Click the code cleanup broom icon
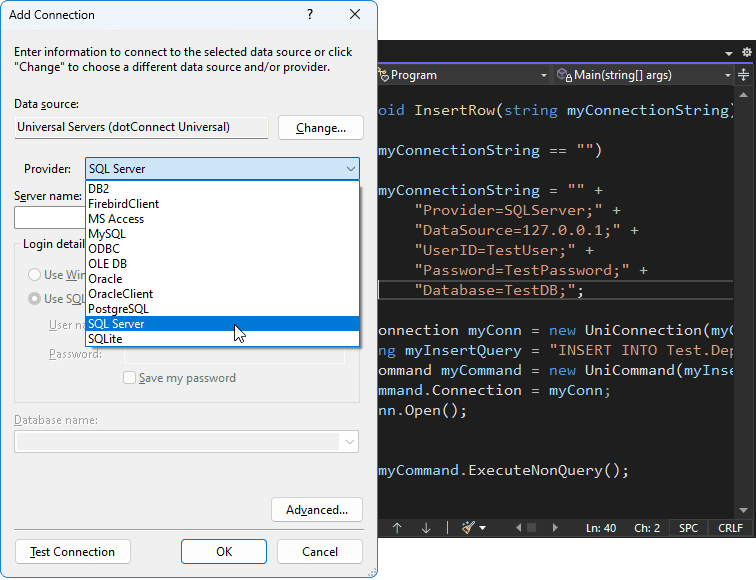Image resolution: width=756 pixels, height=580 pixels. (468, 528)
